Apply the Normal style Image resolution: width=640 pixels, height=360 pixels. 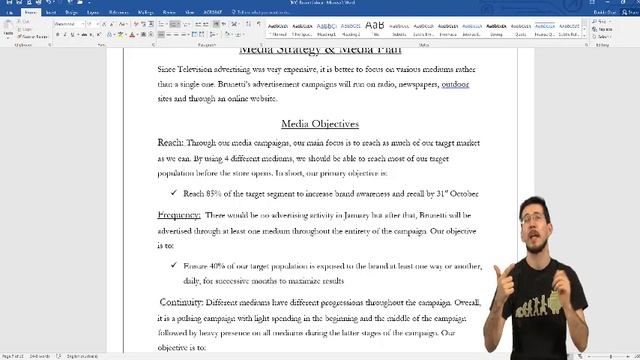[278, 30]
